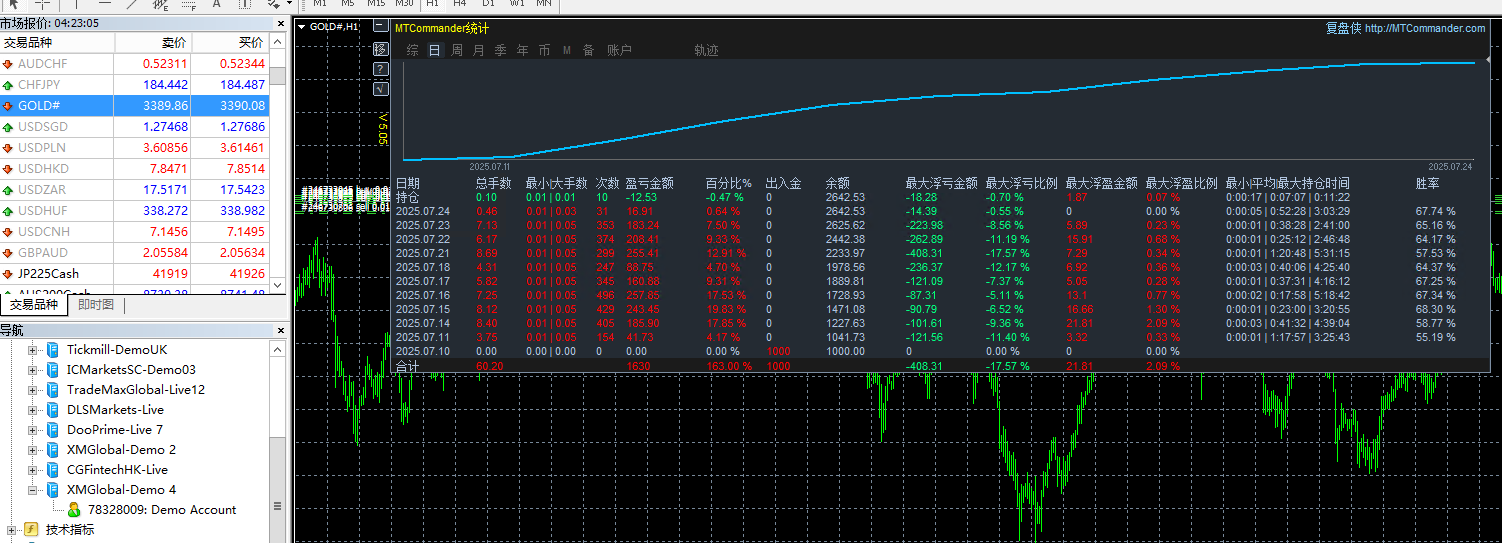Click the up arrow icon beside CHFJPY
The height and width of the screenshot is (543, 1502).
[x=8, y=85]
